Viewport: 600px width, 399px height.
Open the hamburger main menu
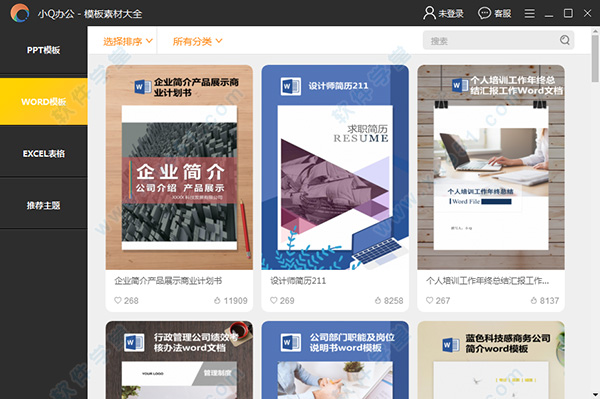tap(530, 13)
